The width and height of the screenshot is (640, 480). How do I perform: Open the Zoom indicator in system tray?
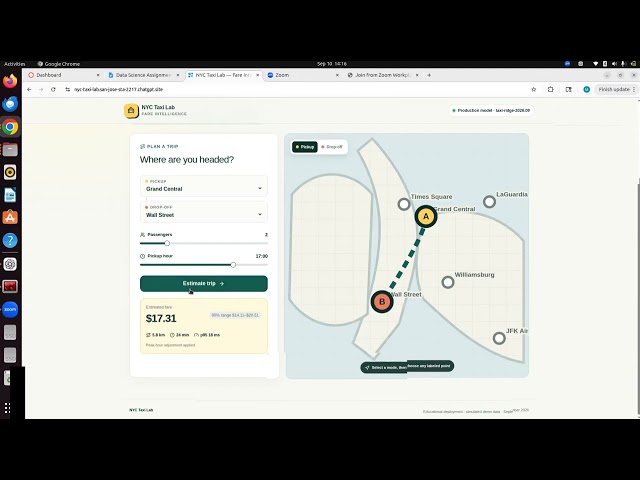567,64
